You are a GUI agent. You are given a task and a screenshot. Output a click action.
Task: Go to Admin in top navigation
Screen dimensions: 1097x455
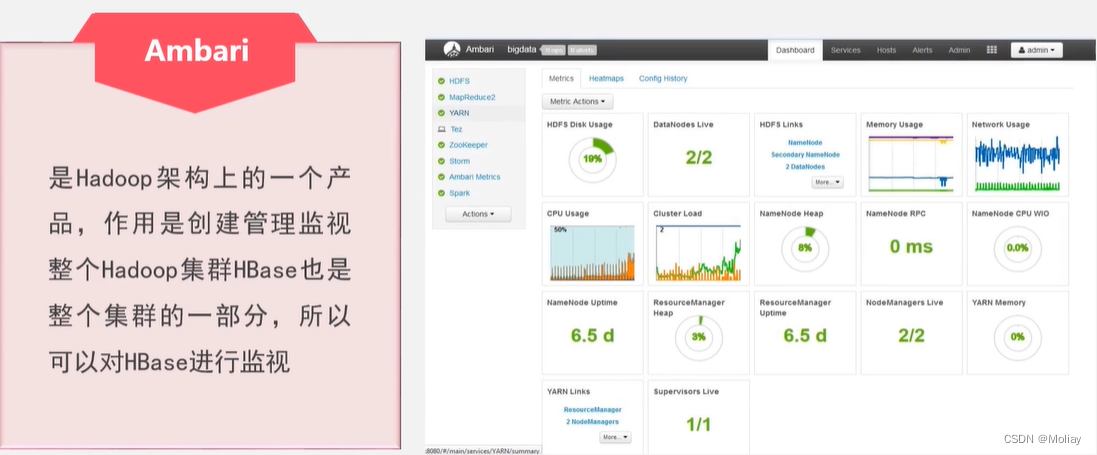click(x=959, y=50)
